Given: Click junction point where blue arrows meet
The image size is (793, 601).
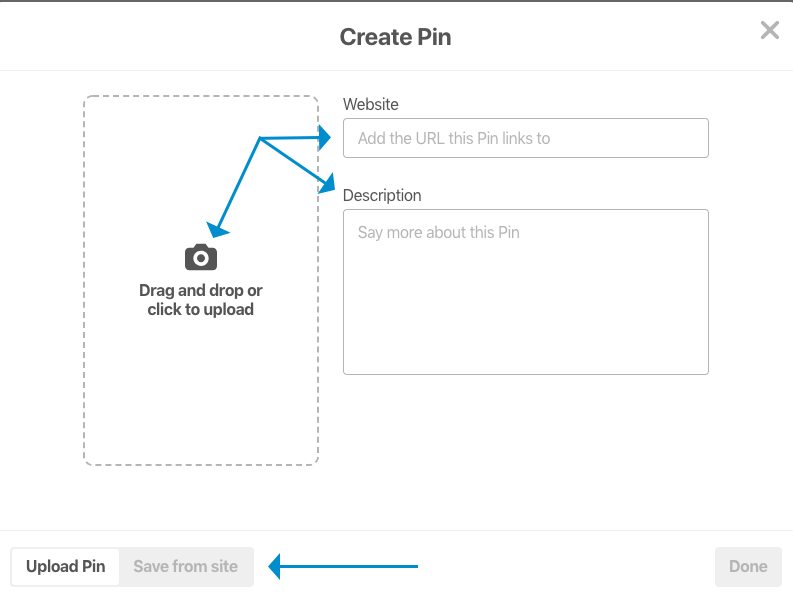Looking at the screenshot, I should (x=259, y=138).
